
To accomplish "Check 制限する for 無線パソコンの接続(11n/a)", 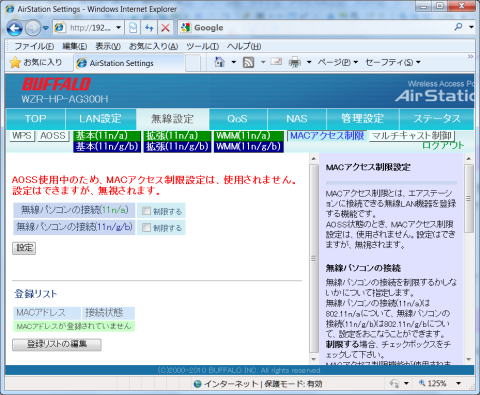I will click(x=146, y=211).
